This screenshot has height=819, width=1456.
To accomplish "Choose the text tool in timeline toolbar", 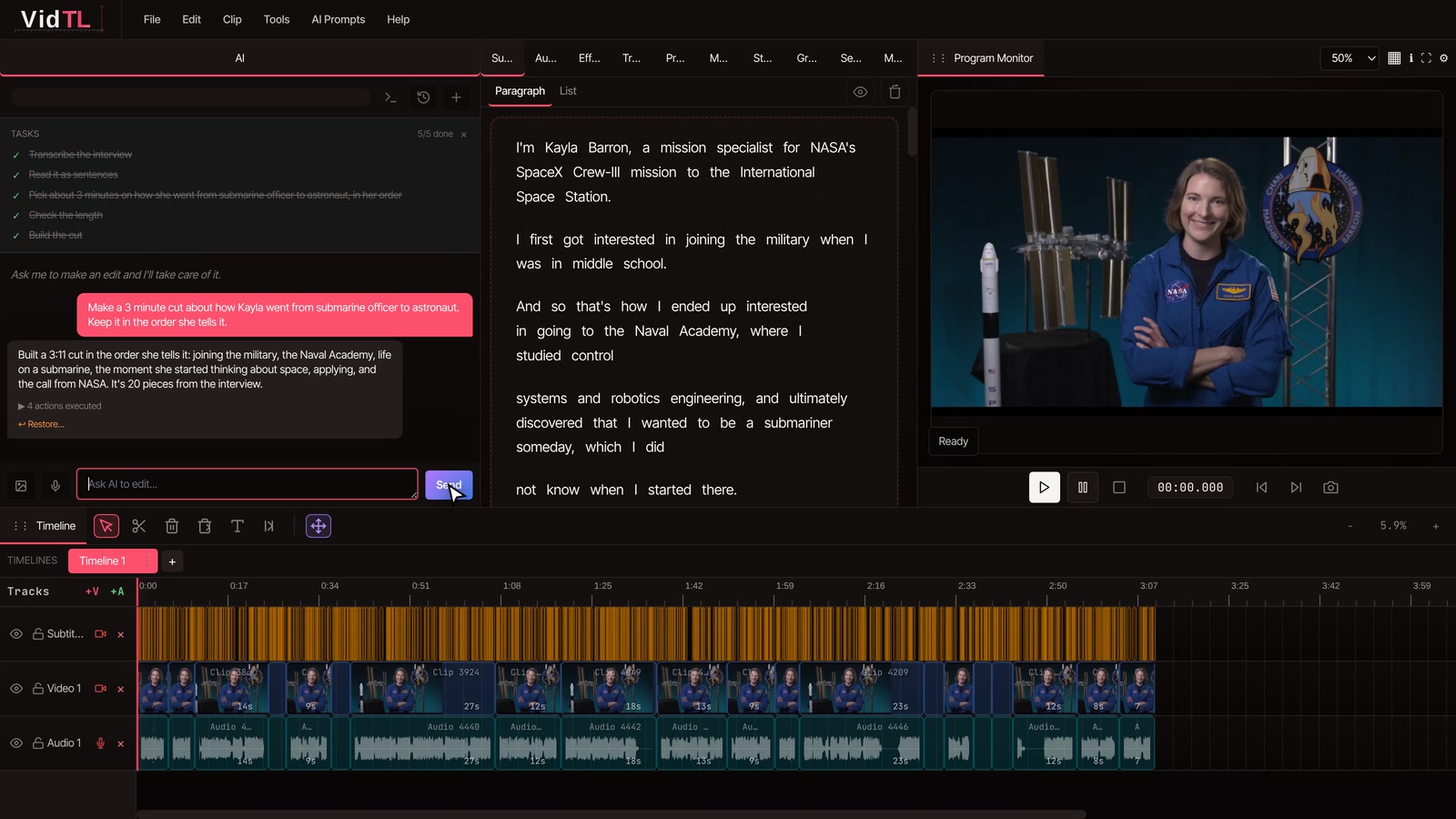I will click(238, 526).
